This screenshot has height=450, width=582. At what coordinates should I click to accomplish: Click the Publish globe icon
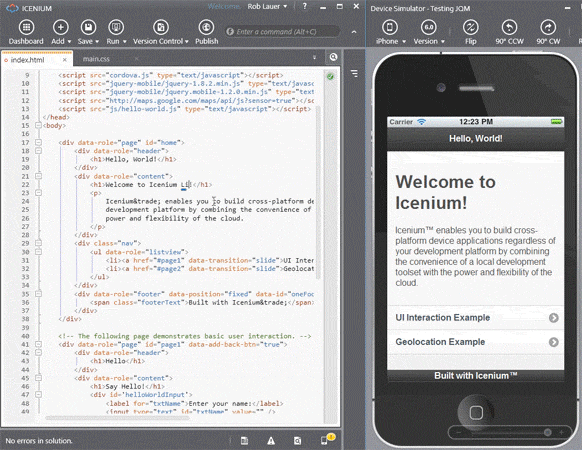coord(206,27)
